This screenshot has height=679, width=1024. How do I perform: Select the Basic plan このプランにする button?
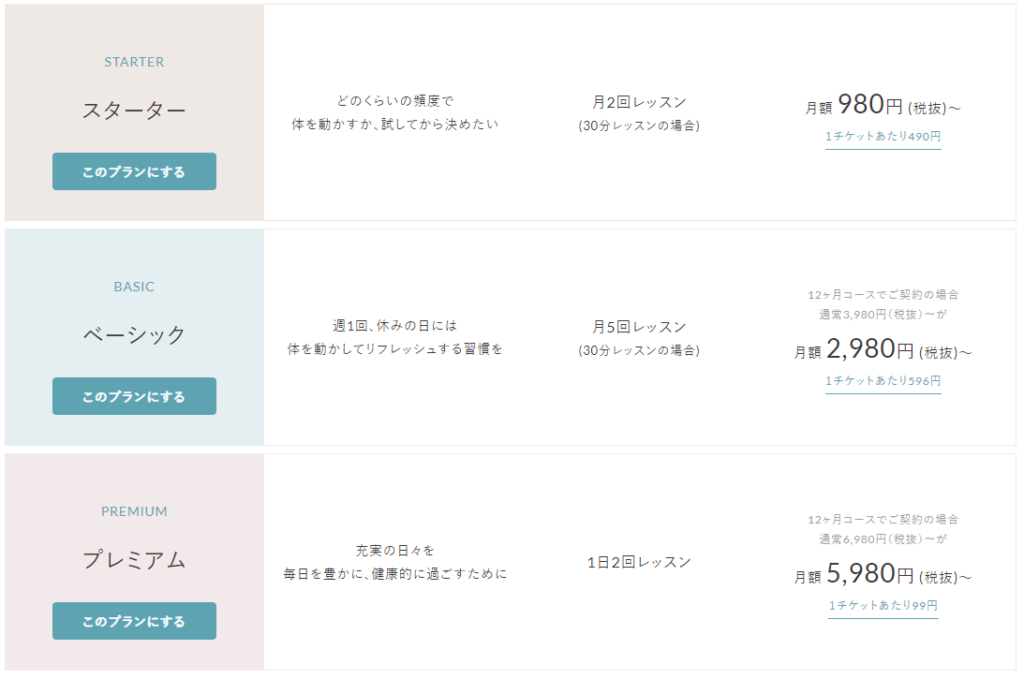[x=134, y=396]
